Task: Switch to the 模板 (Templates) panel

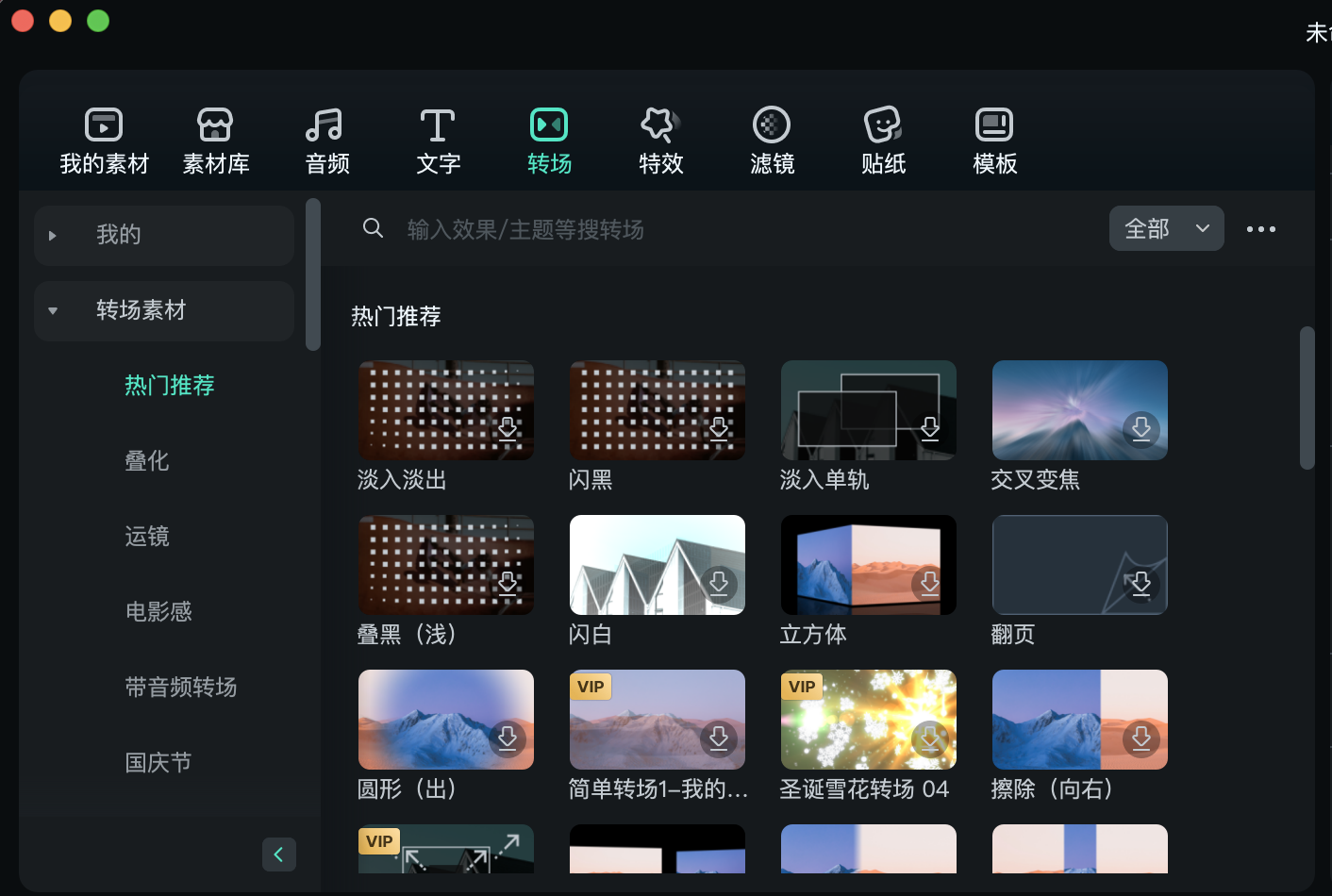Action: click(x=993, y=140)
